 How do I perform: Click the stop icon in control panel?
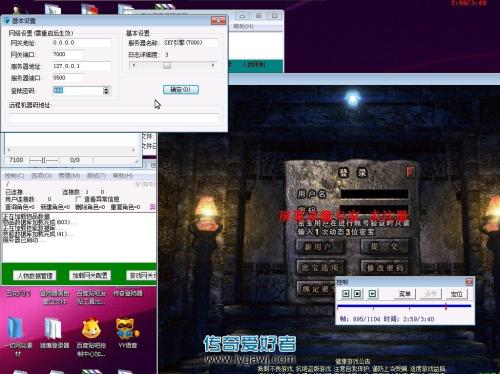pos(357,293)
